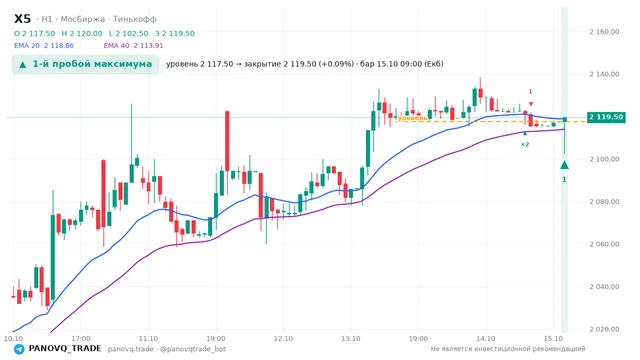Click the red down-triangle sell marker
The height and width of the screenshot is (360, 640).
[x=531, y=104]
